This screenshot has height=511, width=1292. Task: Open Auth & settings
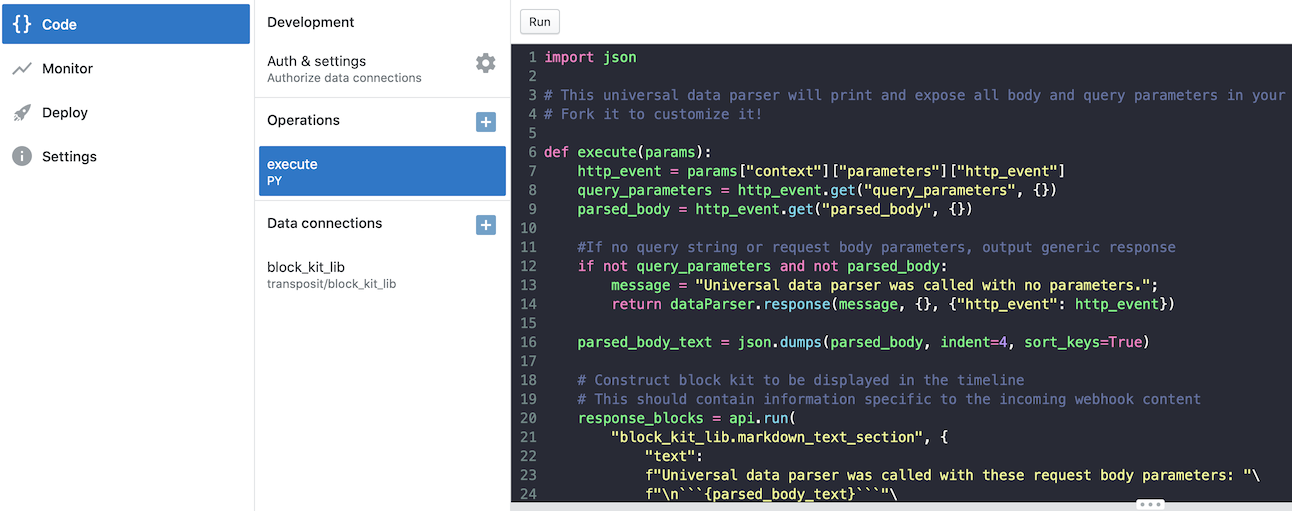coord(382,68)
